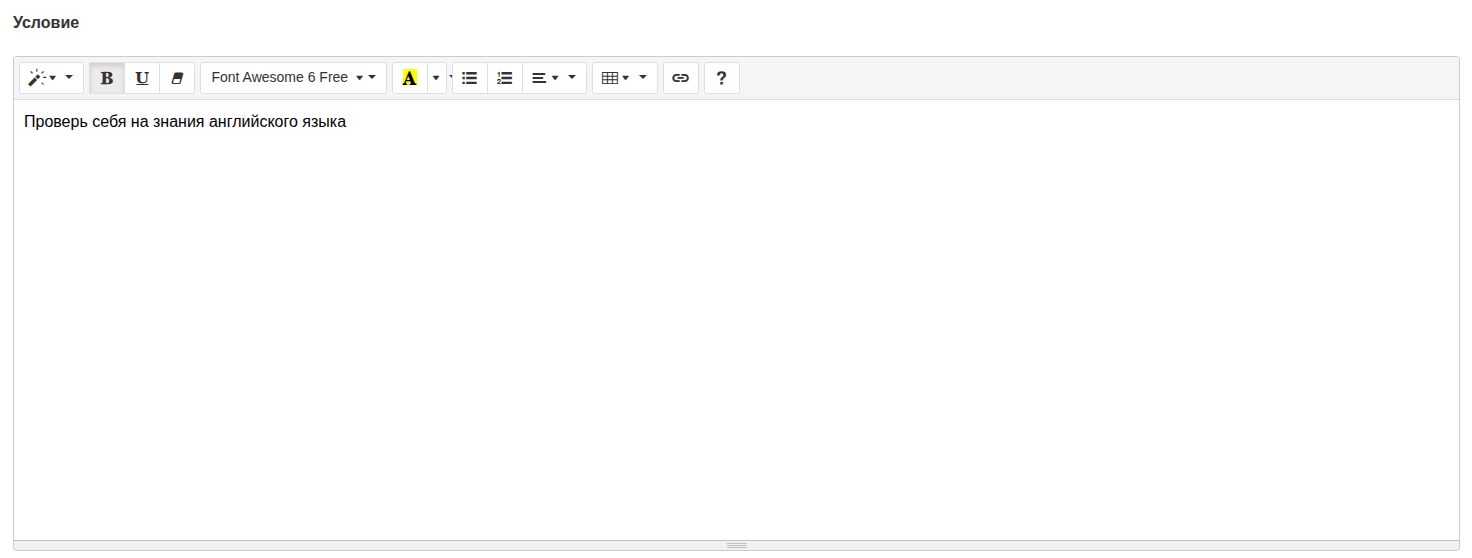Open the magic wand style dropdown
The width and height of the screenshot is (1472, 558).
pos(51,78)
